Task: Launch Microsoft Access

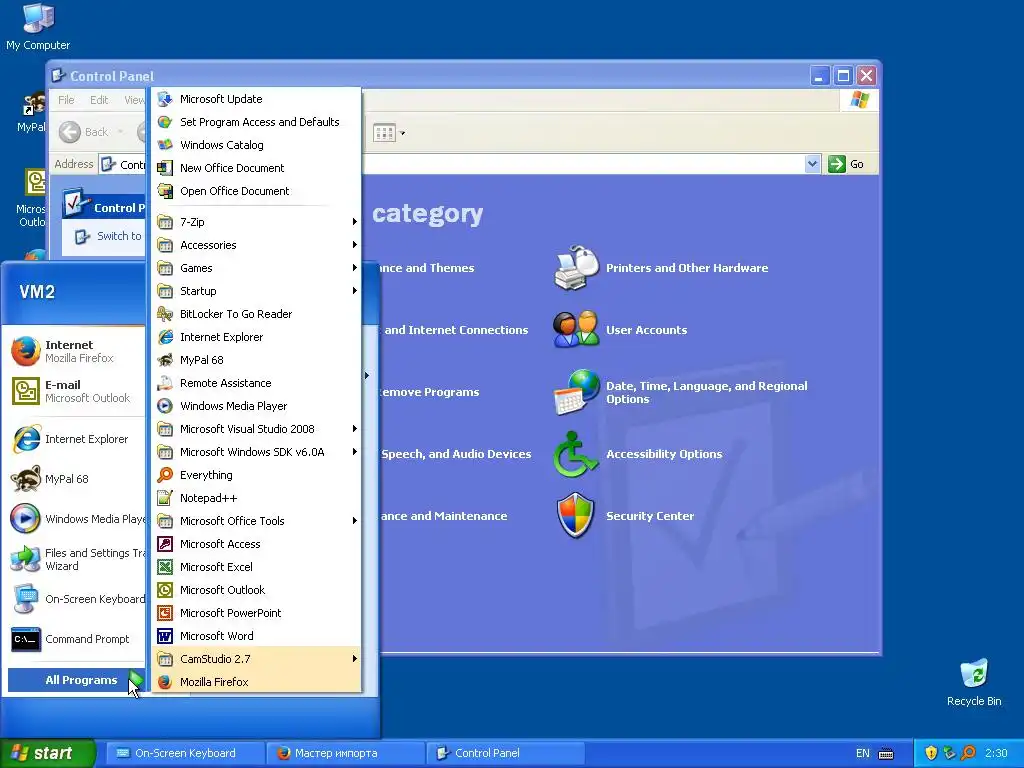Action: tap(257, 544)
